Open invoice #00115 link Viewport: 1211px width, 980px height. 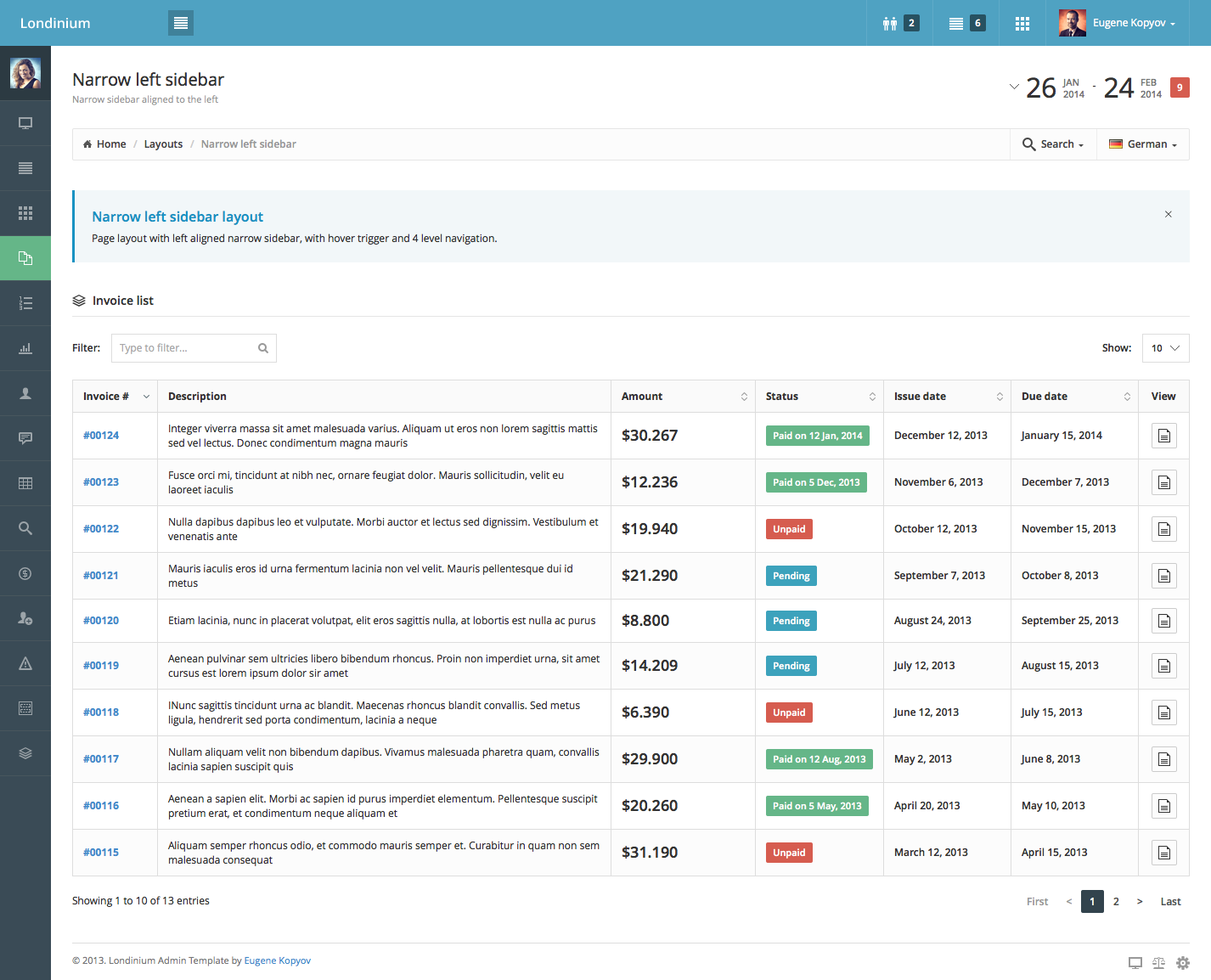tap(101, 853)
